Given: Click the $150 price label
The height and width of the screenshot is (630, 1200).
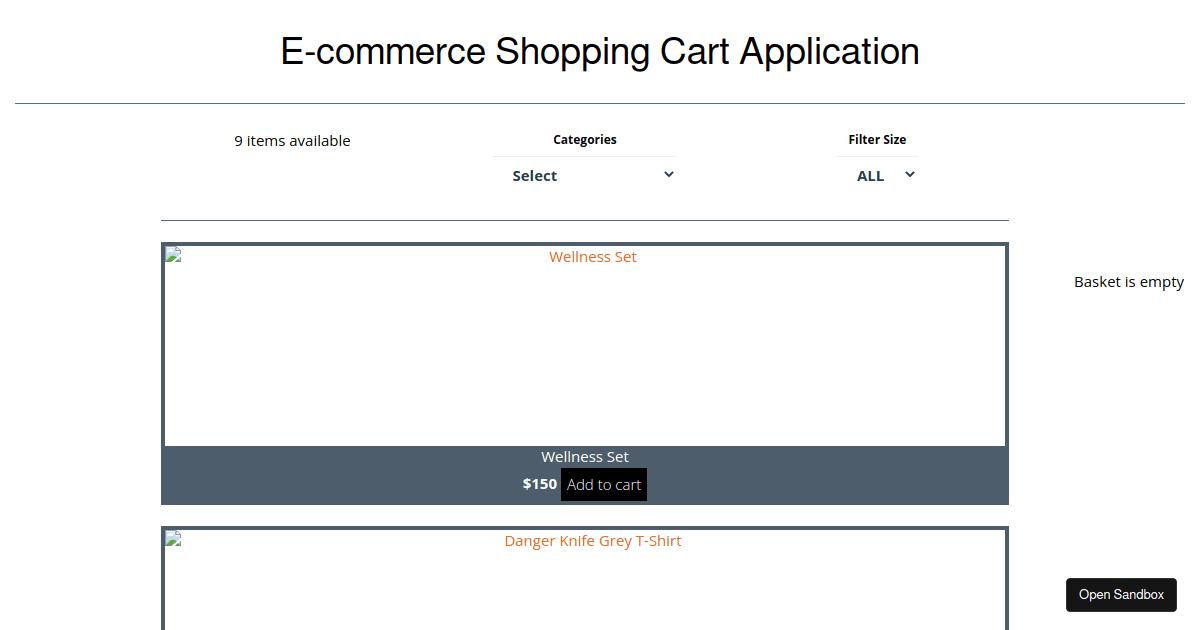Looking at the screenshot, I should coord(539,483).
